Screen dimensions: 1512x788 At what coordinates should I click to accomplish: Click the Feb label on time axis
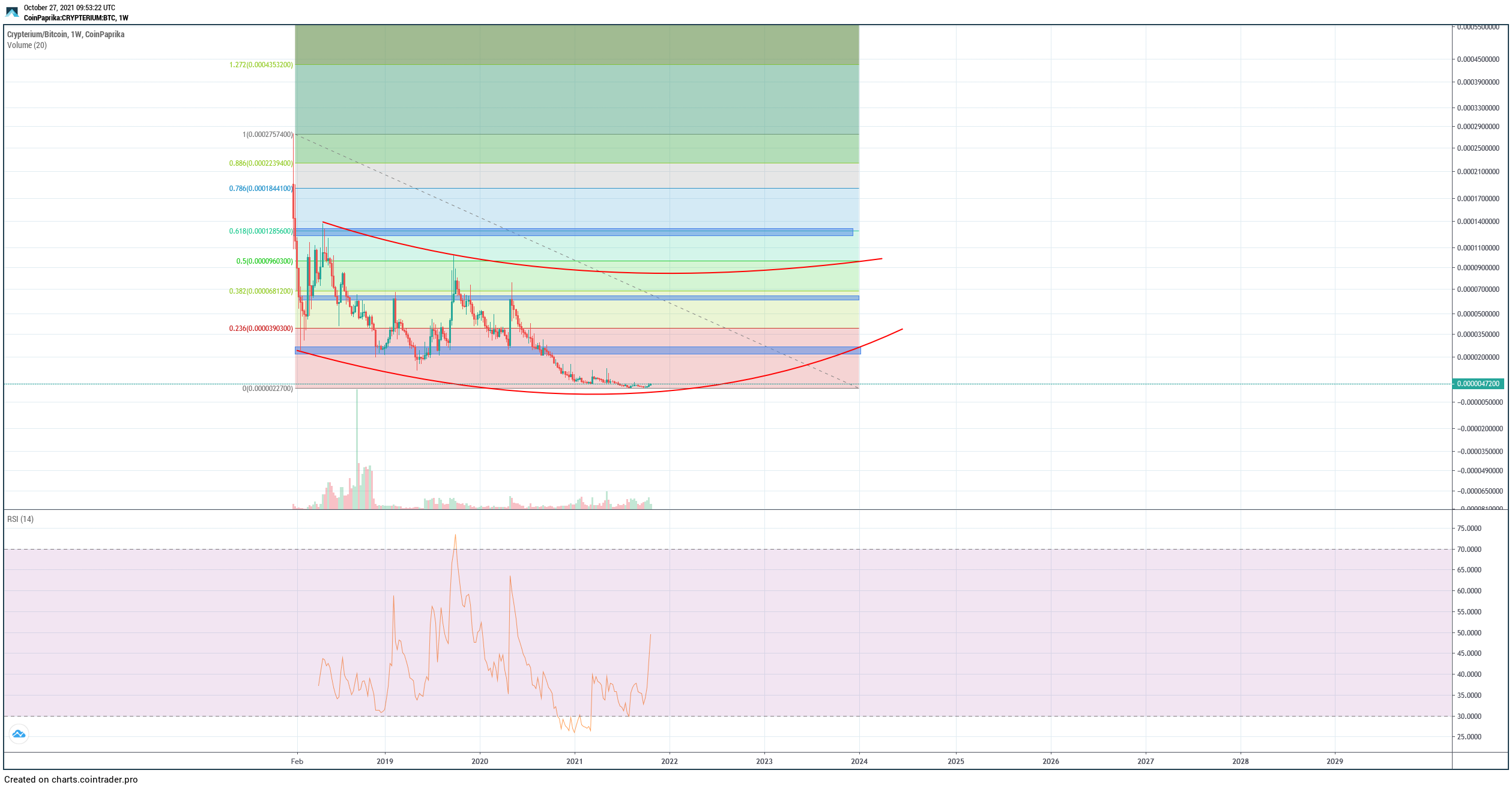pyautogui.click(x=297, y=761)
